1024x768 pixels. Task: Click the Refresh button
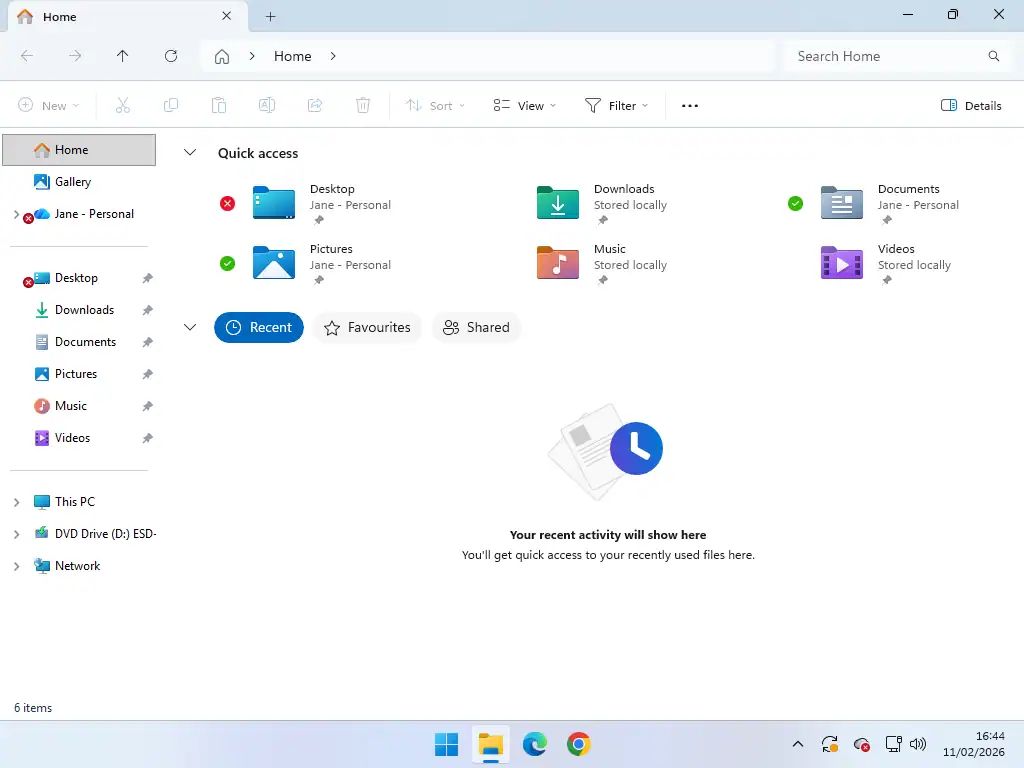(171, 56)
